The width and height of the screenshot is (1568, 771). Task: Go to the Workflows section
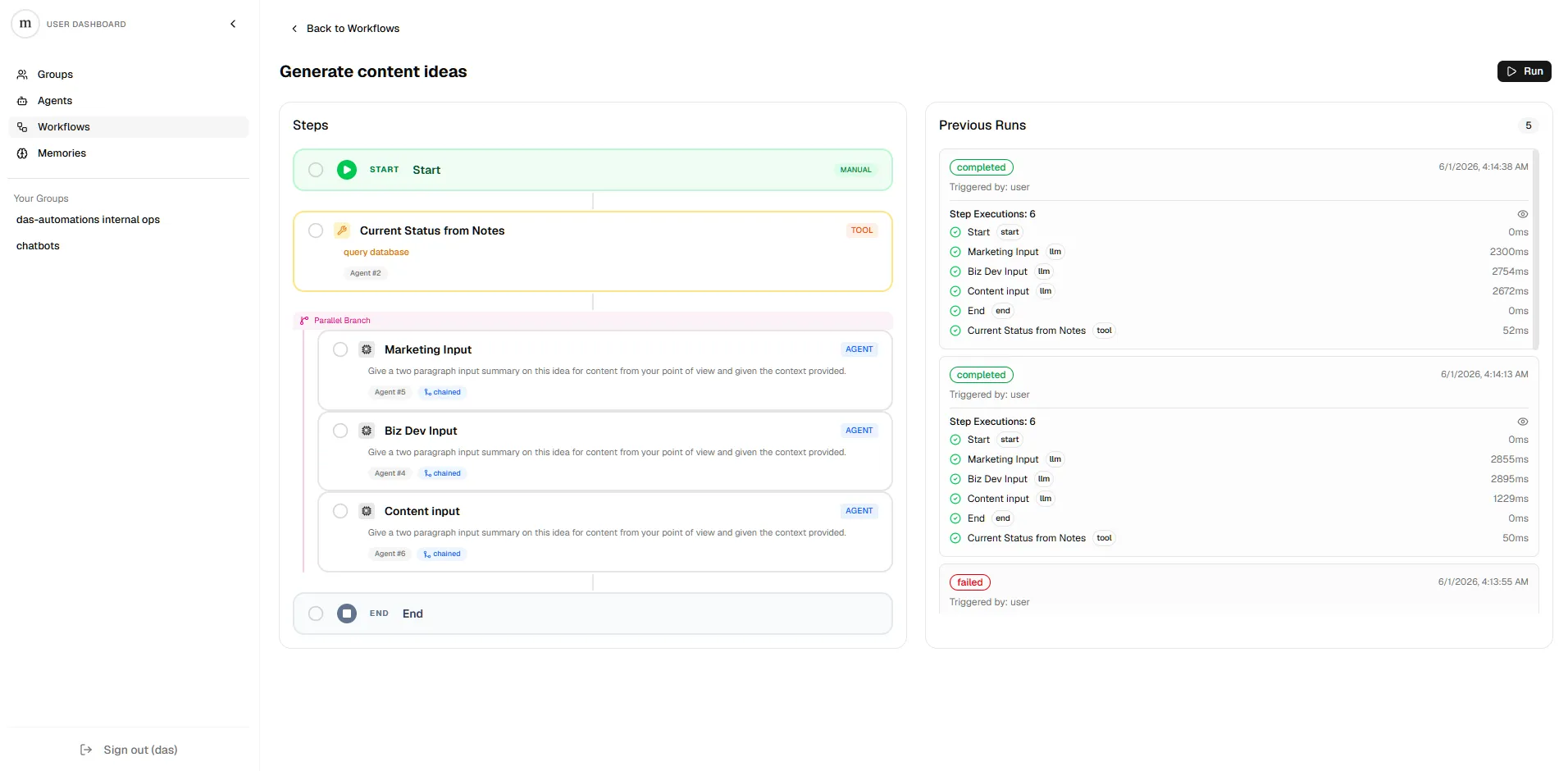[128, 127]
